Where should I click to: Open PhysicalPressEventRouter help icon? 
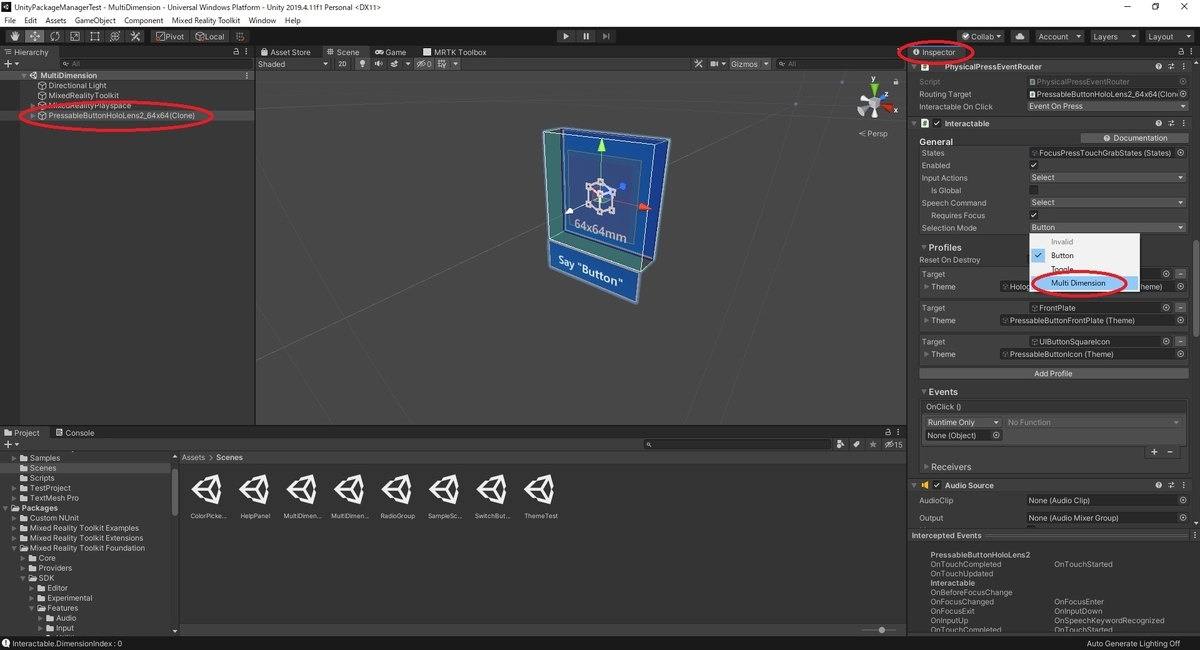(1158, 67)
